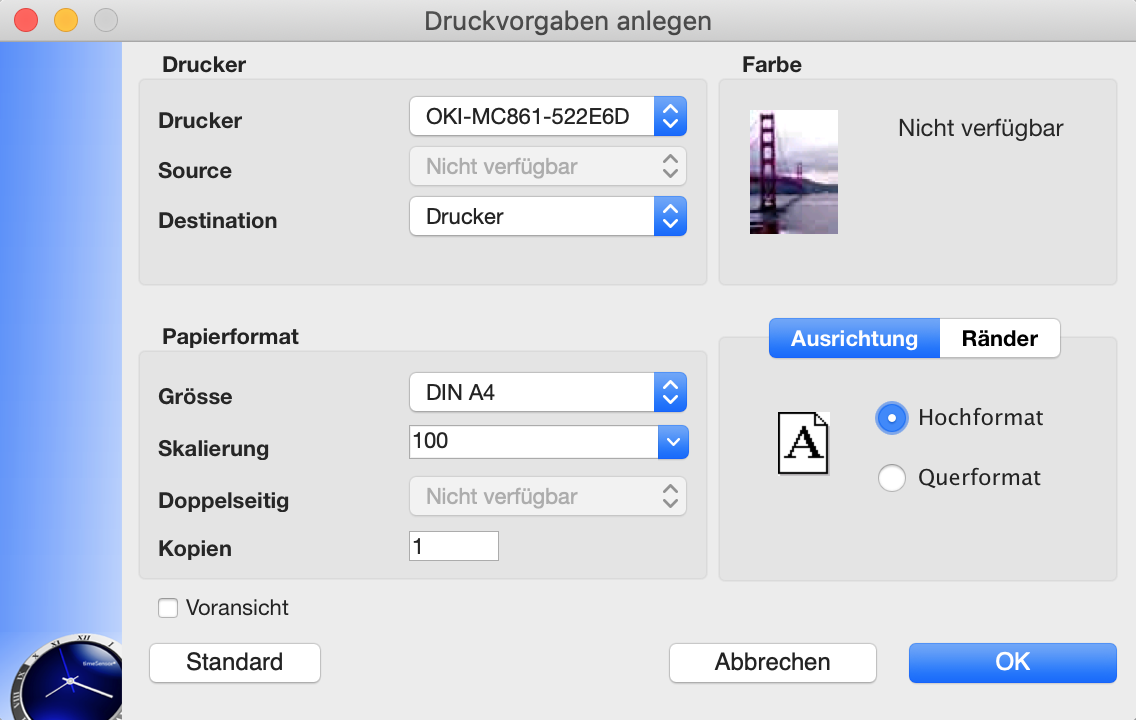Click the disabled Source dropdown
The width and height of the screenshot is (1136, 720).
point(548,167)
